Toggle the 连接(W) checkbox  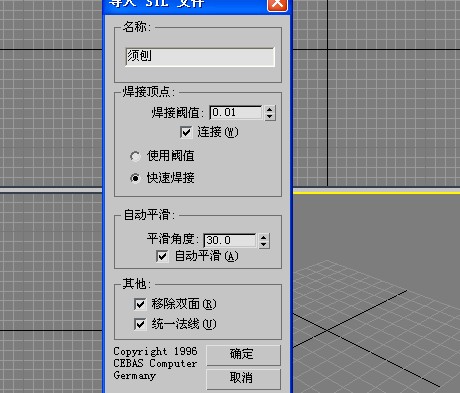click(x=186, y=132)
